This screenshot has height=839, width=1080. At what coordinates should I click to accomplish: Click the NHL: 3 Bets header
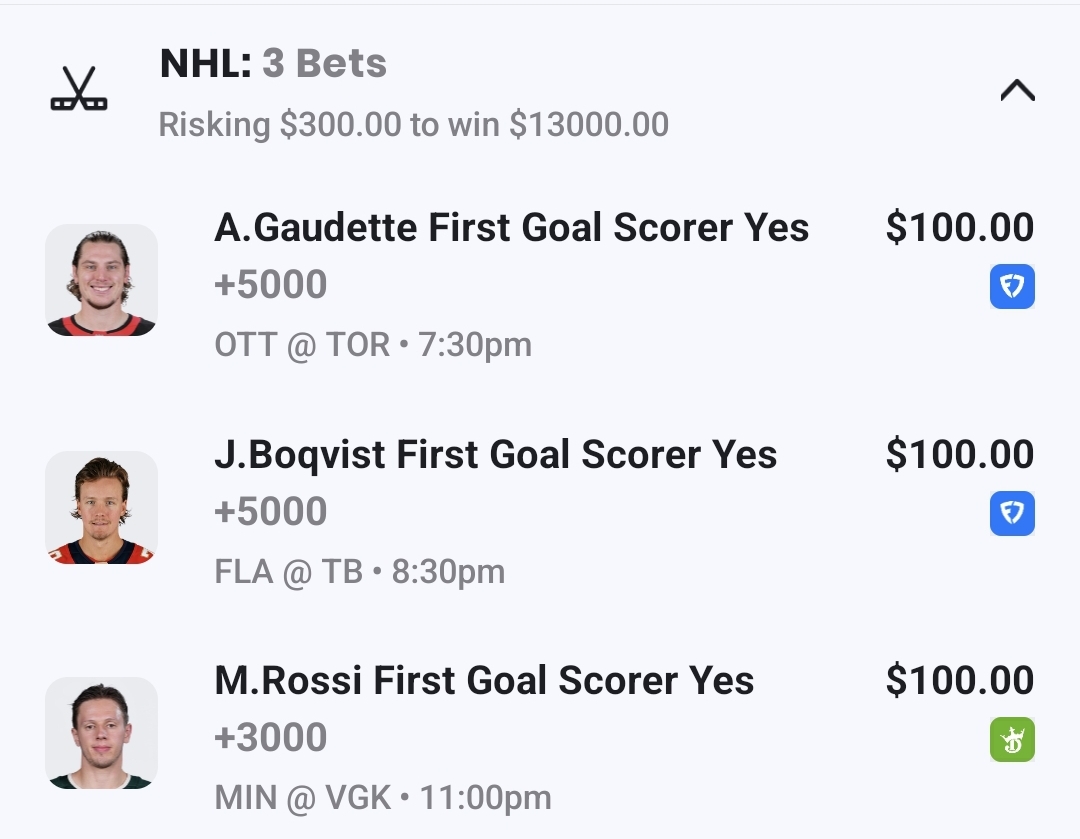point(273,64)
